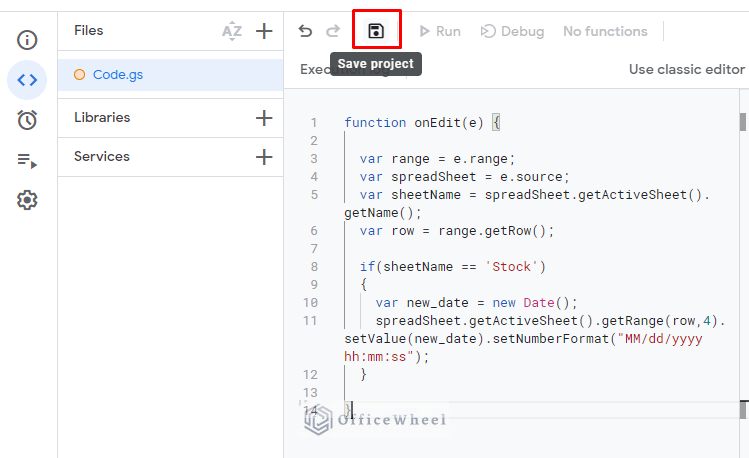Redo the last edit
749x458 pixels.
click(x=333, y=32)
